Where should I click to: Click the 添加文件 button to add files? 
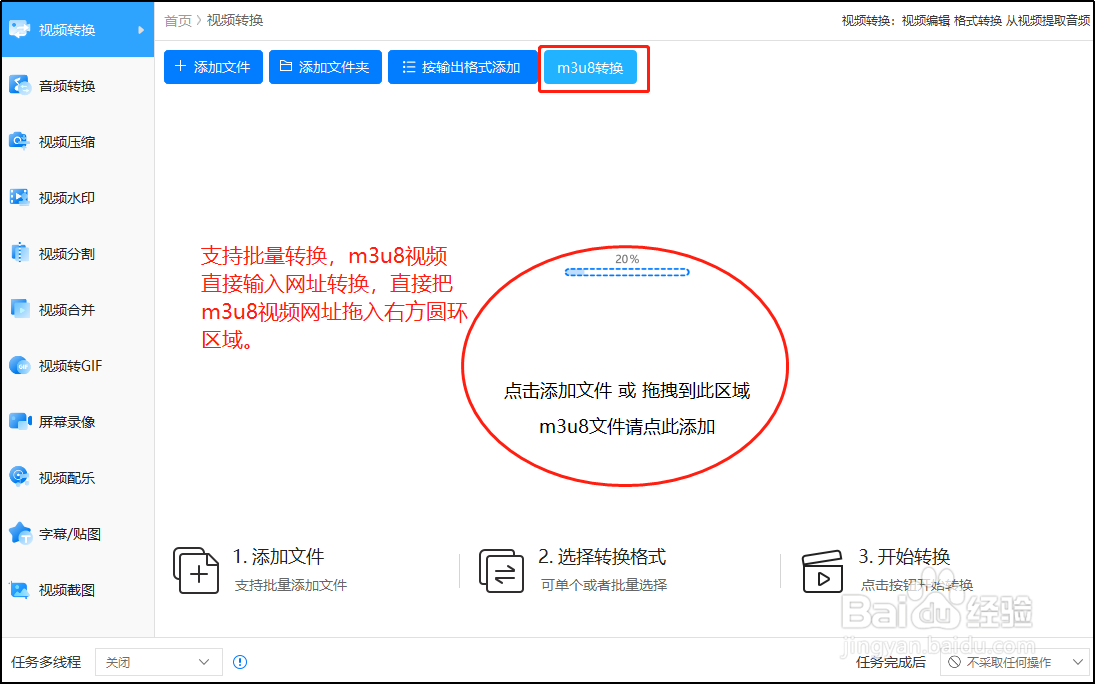click(x=213, y=67)
